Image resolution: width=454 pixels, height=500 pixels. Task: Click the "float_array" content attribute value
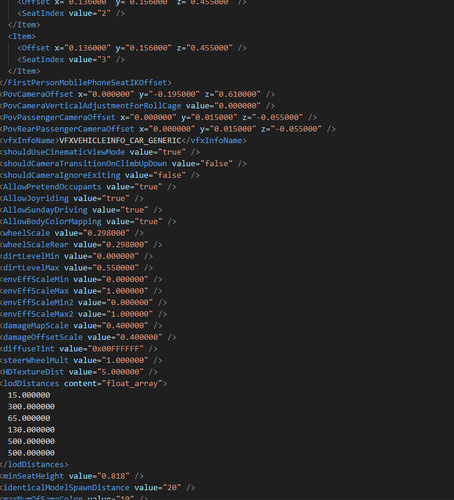132,383
